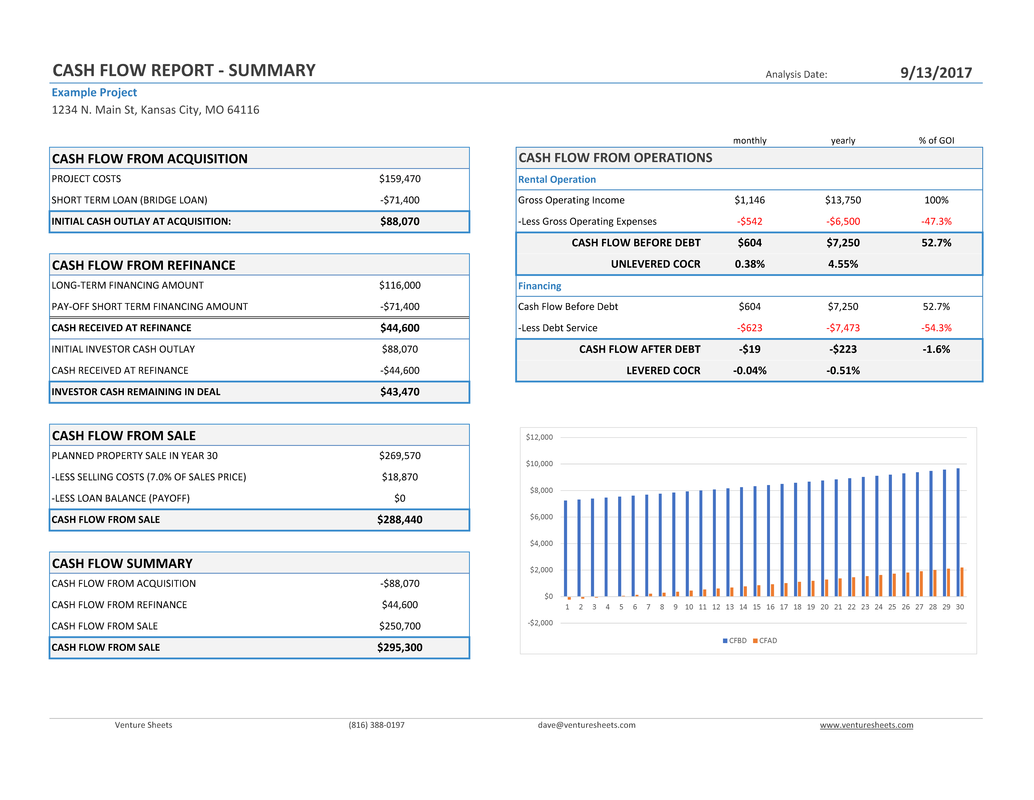Click the 'CASH FLOW SUMMARY' section header

122,563
